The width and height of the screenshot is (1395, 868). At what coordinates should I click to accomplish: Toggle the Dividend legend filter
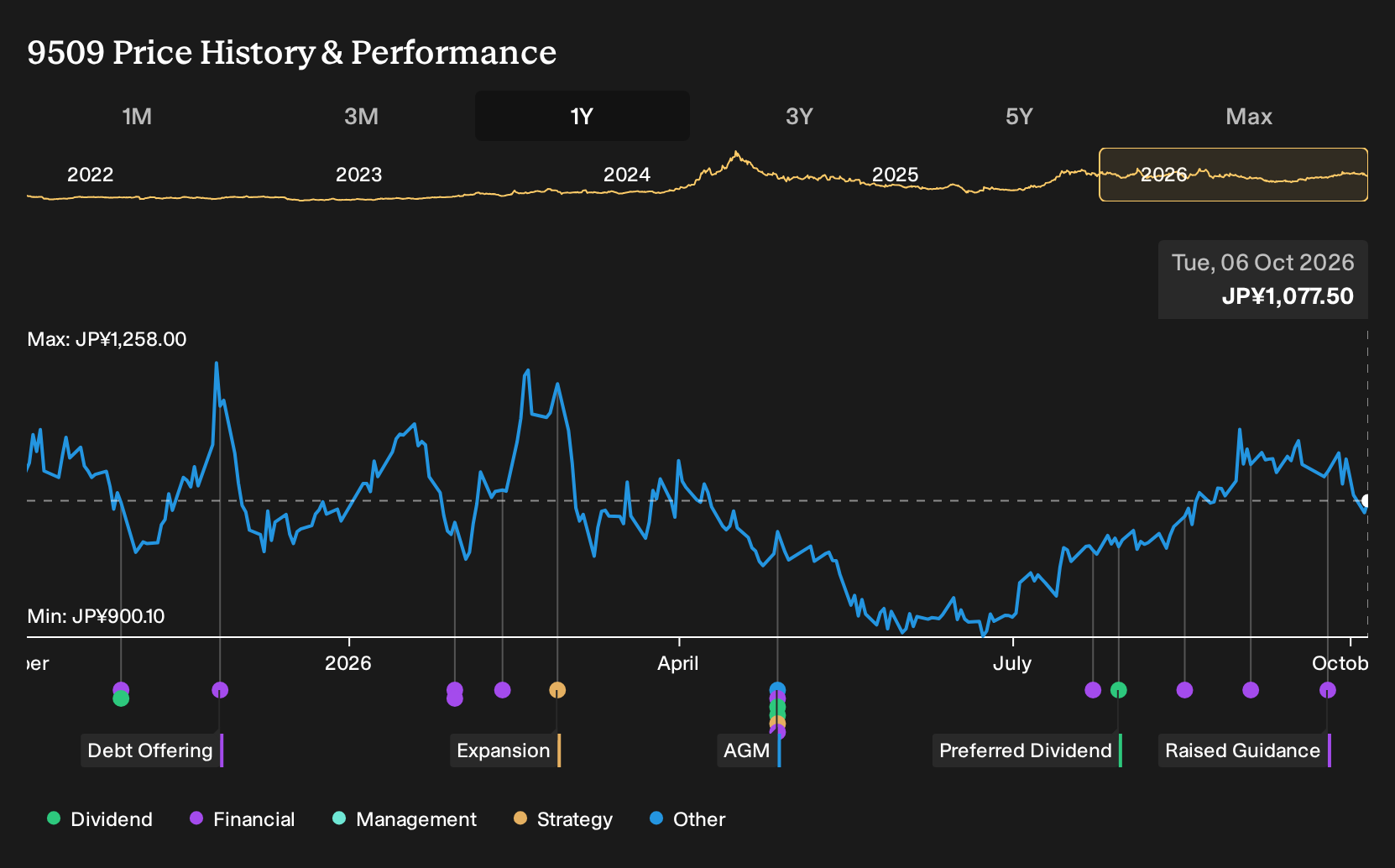pyautogui.click(x=100, y=819)
